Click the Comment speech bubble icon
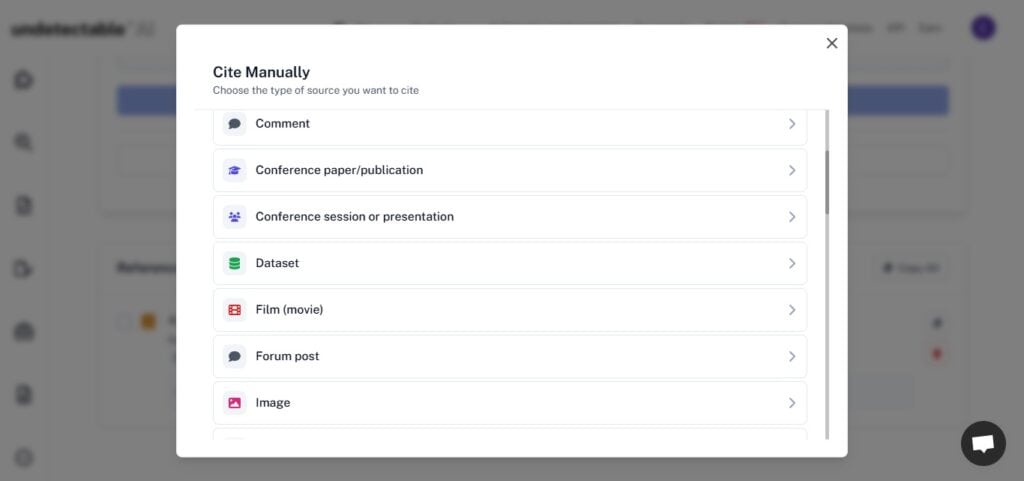This screenshot has height=481, width=1024. click(235, 124)
